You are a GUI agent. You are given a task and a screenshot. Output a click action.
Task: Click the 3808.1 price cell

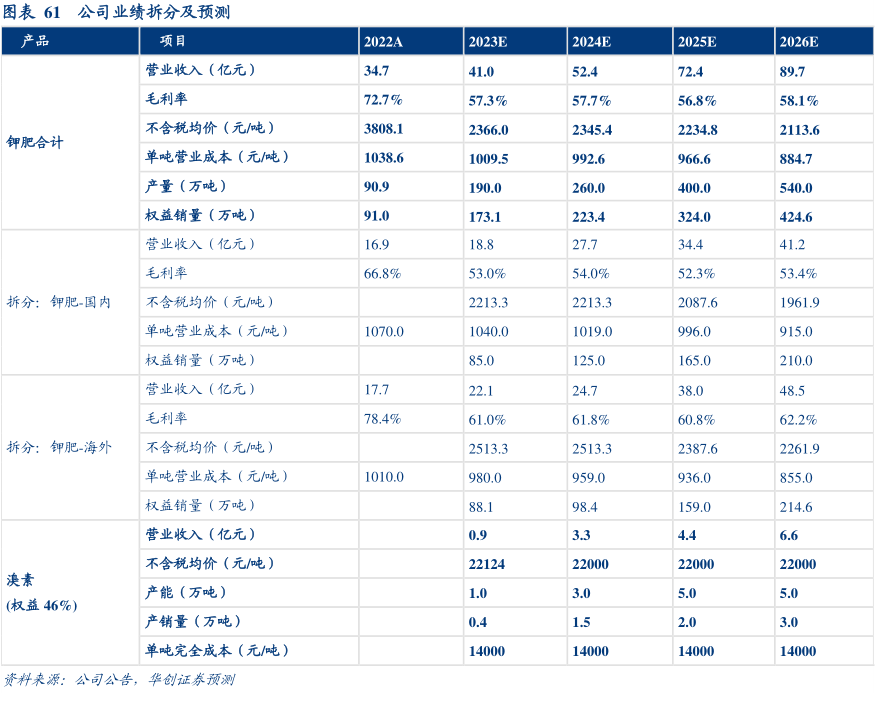(x=384, y=129)
